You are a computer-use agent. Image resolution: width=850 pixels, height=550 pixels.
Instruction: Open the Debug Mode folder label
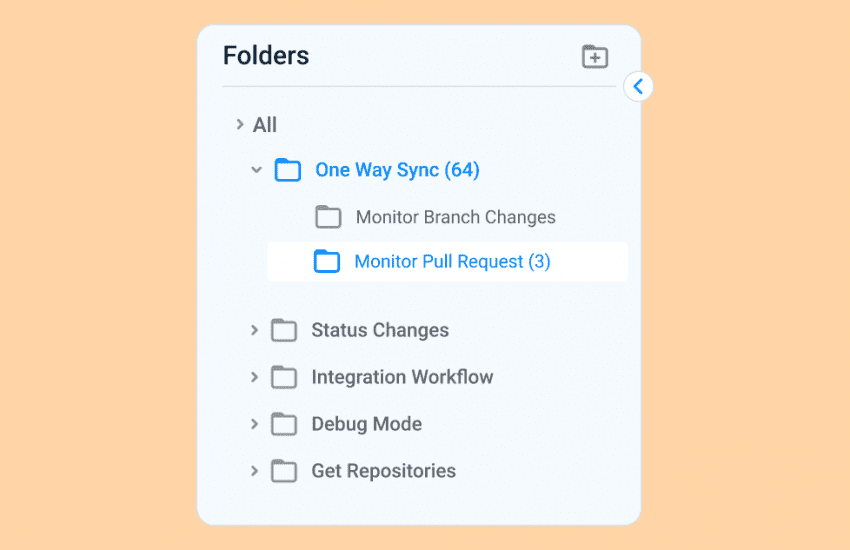click(x=366, y=424)
